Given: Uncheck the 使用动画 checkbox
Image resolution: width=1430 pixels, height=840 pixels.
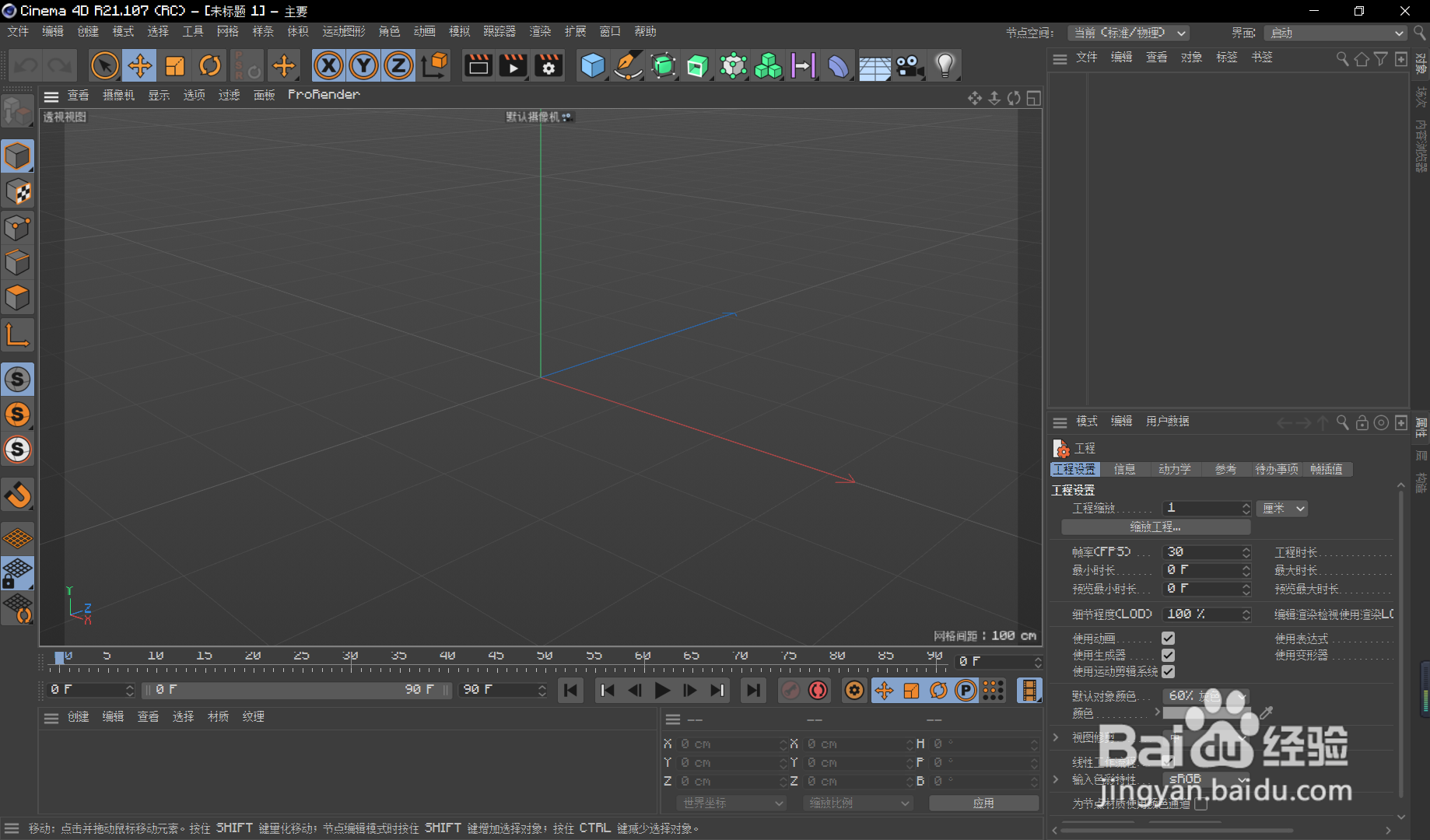Looking at the screenshot, I should pos(1168,639).
